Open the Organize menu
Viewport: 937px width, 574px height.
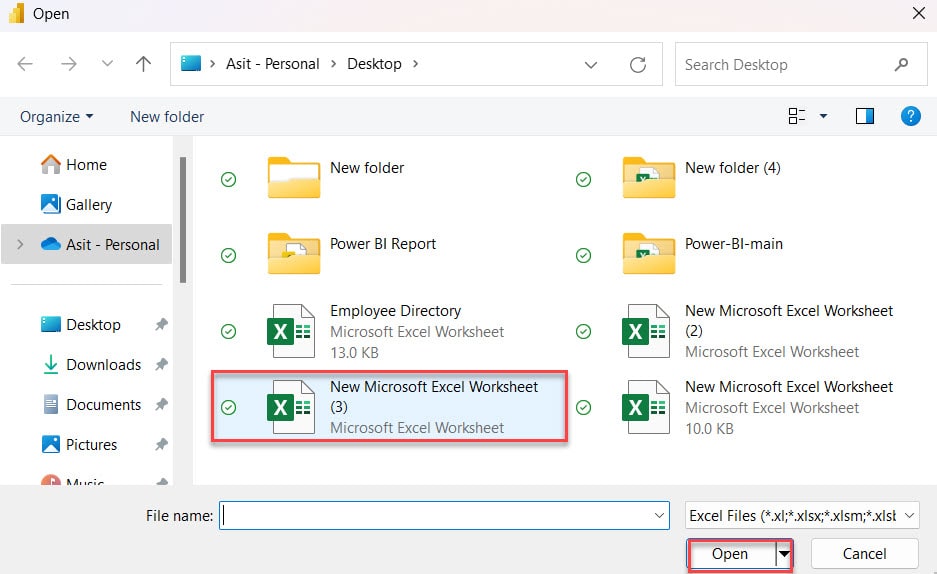[x=56, y=116]
